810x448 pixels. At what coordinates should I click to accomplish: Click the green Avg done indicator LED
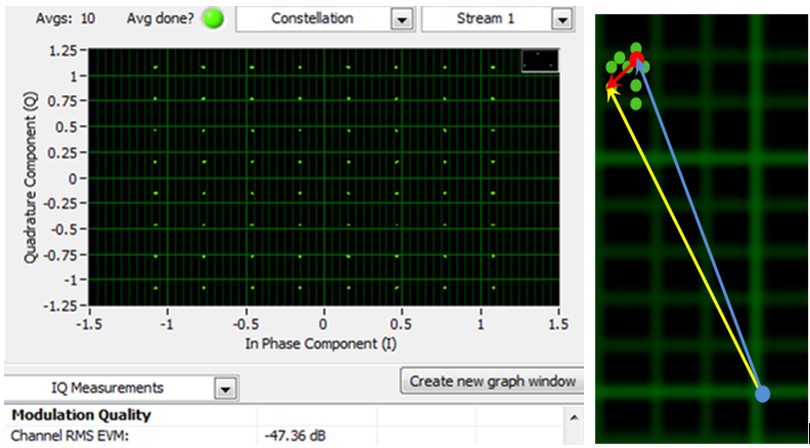coord(212,19)
